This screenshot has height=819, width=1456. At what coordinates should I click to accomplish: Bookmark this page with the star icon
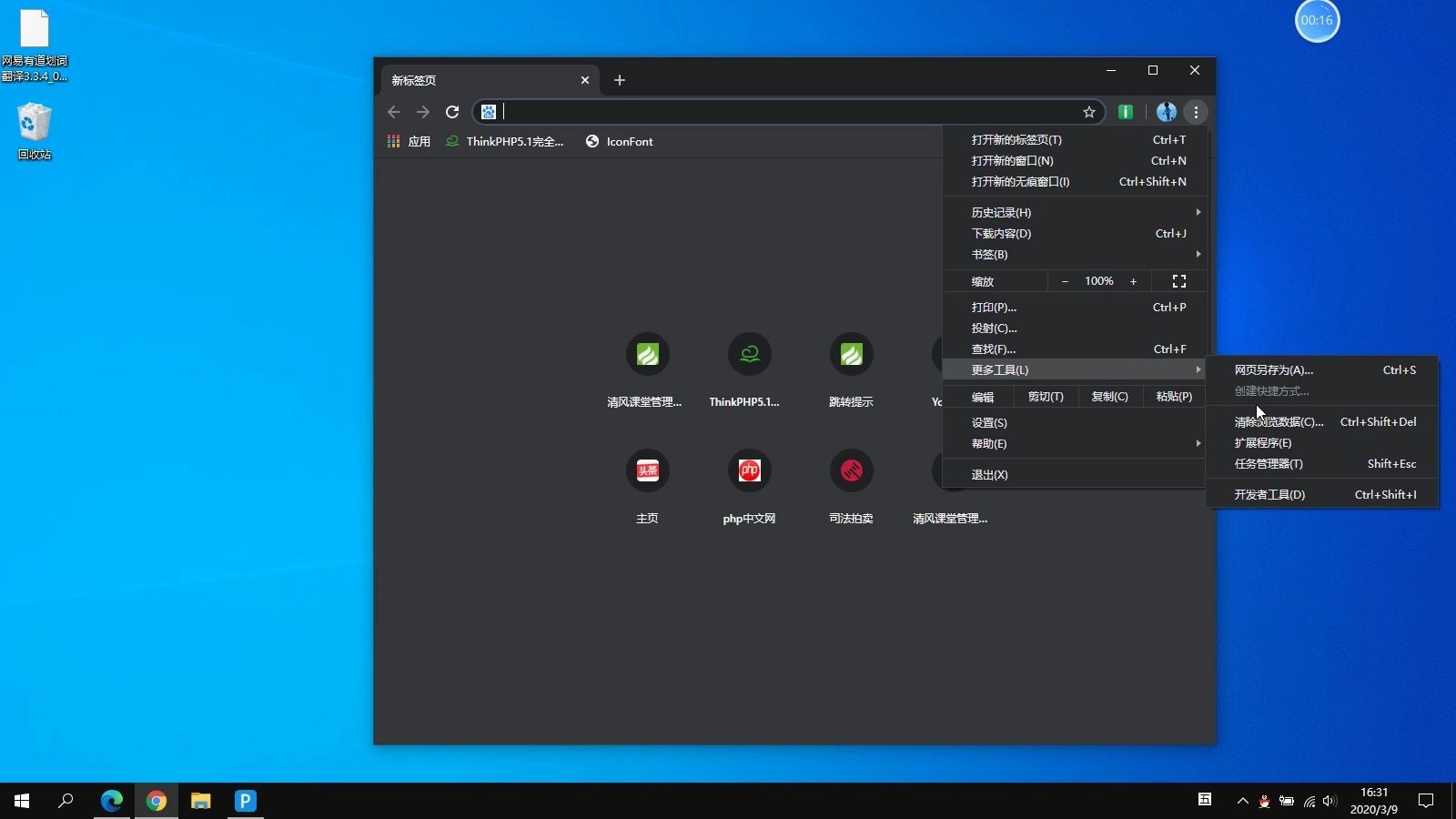tap(1088, 112)
